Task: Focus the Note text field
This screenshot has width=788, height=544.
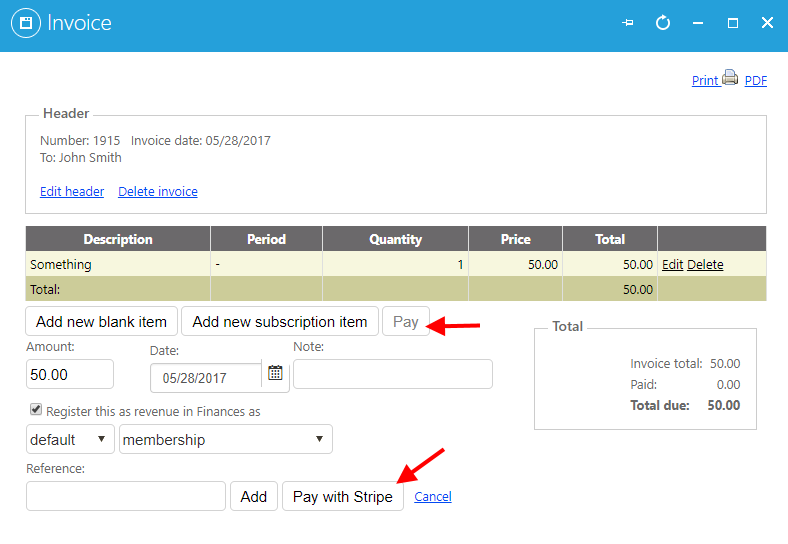Action: 393,374
